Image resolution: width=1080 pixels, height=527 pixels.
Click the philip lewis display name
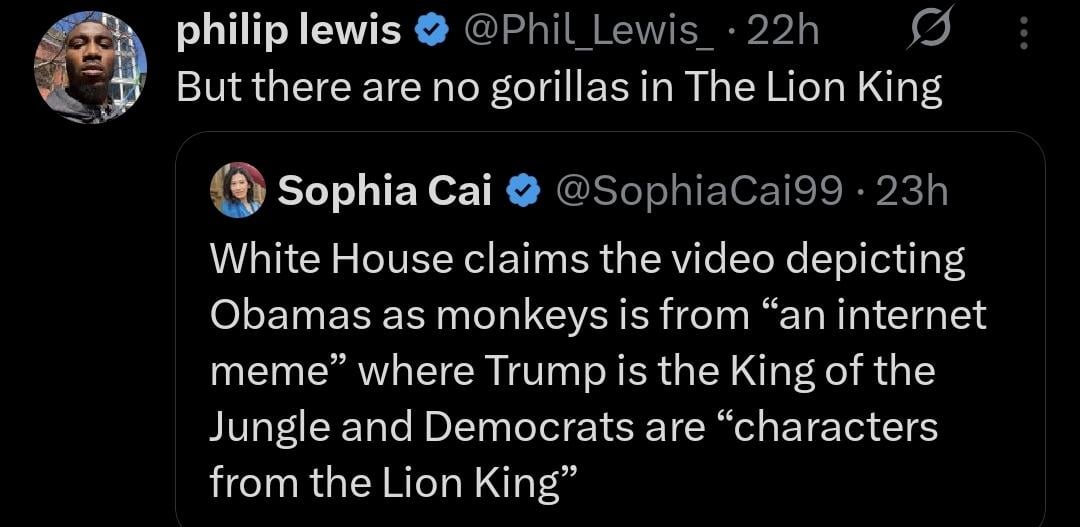(288, 33)
